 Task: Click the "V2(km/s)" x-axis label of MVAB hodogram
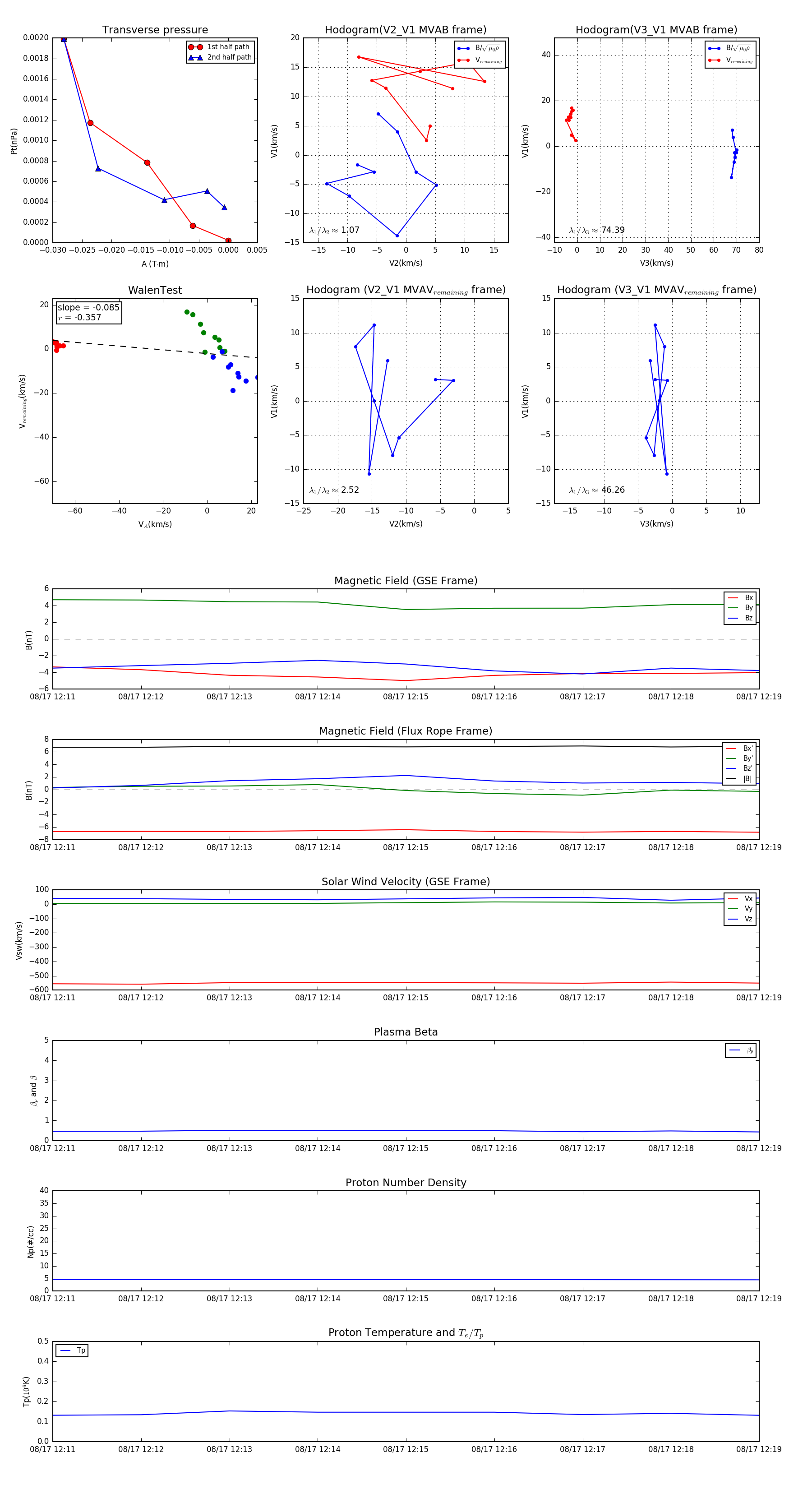(406, 263)
